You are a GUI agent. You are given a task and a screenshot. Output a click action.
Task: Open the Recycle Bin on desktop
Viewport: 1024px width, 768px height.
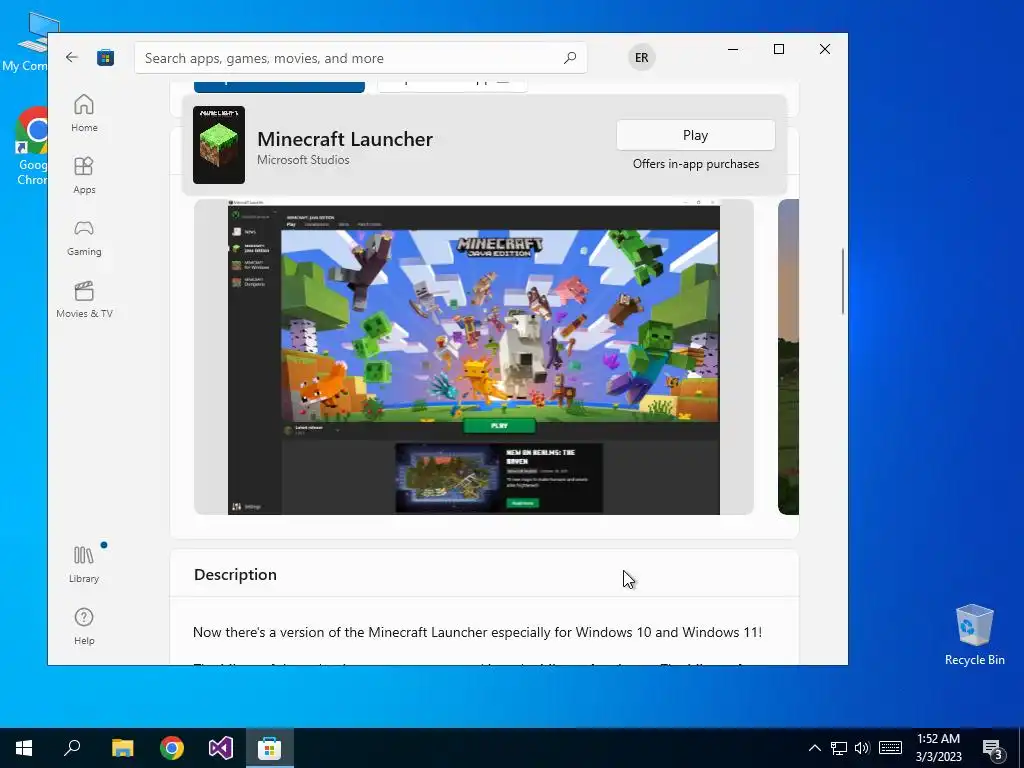(x=974, y=634)
